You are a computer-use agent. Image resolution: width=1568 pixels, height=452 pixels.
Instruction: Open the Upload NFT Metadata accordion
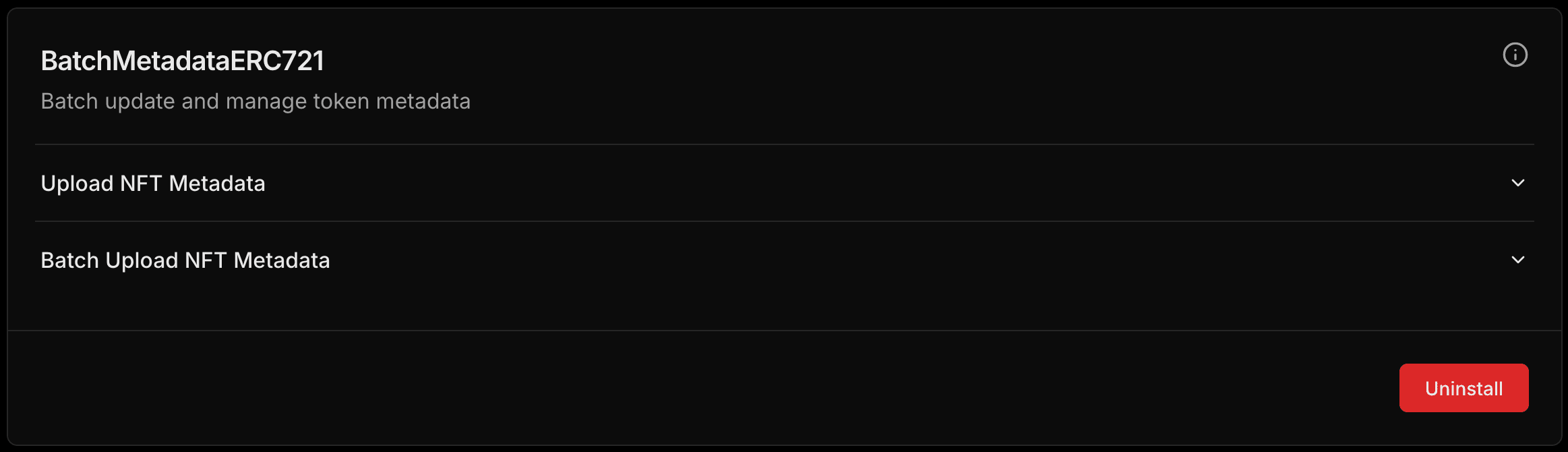point(783,183)
